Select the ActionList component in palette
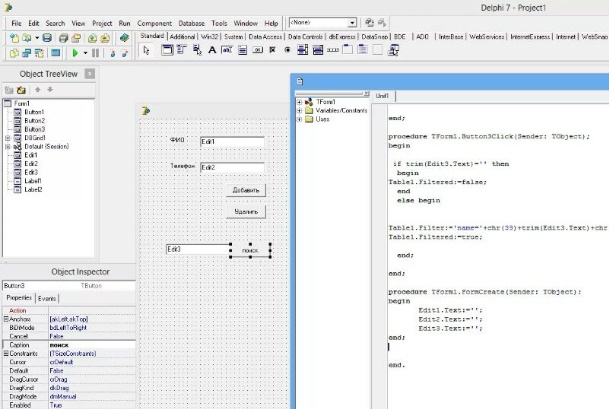609x409 pixels. pos(393,50)
